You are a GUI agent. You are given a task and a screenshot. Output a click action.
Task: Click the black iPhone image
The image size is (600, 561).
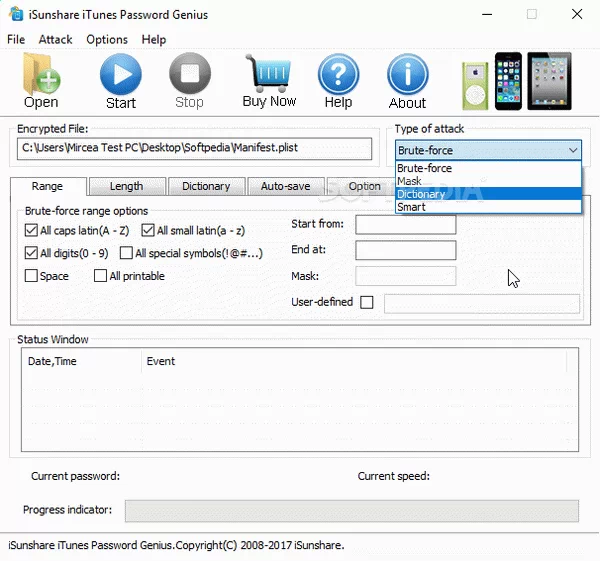tap(508, 82)
